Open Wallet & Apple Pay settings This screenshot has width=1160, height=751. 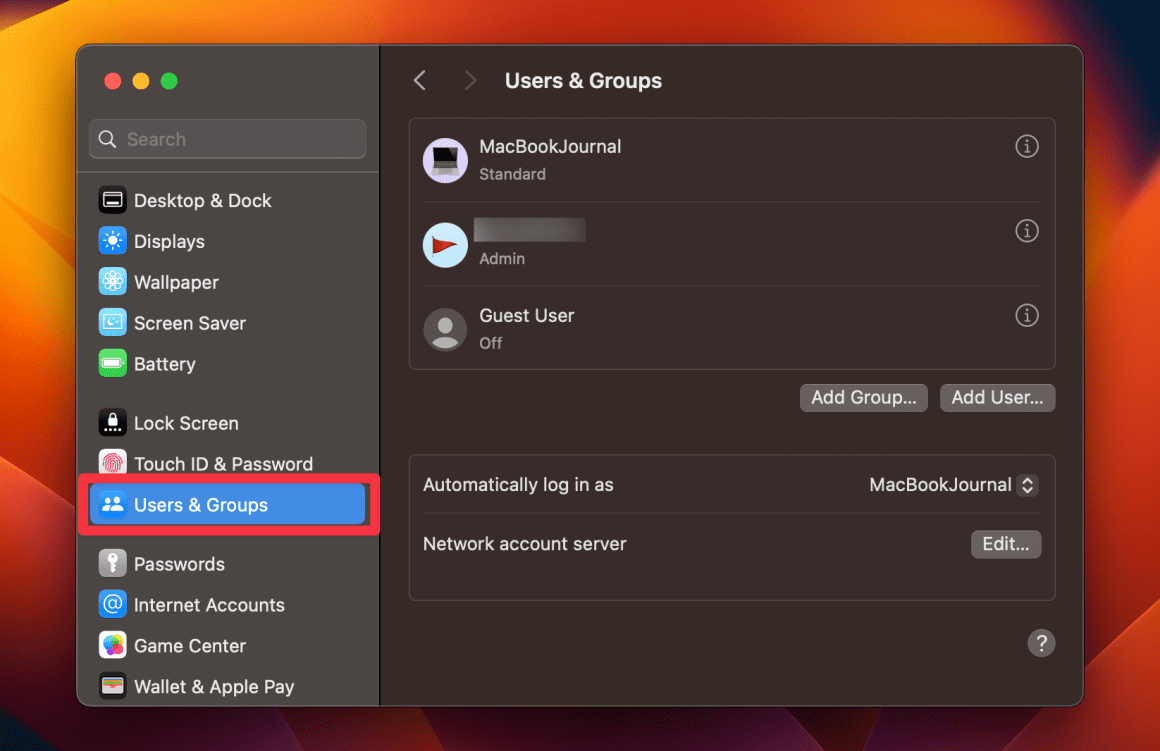[x=215, y=687]
